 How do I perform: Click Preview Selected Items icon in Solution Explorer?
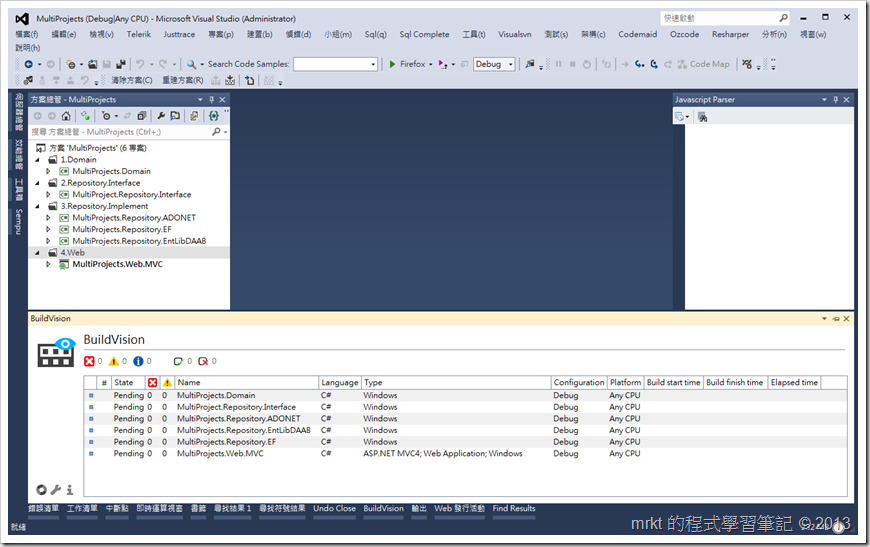[175, 116]
